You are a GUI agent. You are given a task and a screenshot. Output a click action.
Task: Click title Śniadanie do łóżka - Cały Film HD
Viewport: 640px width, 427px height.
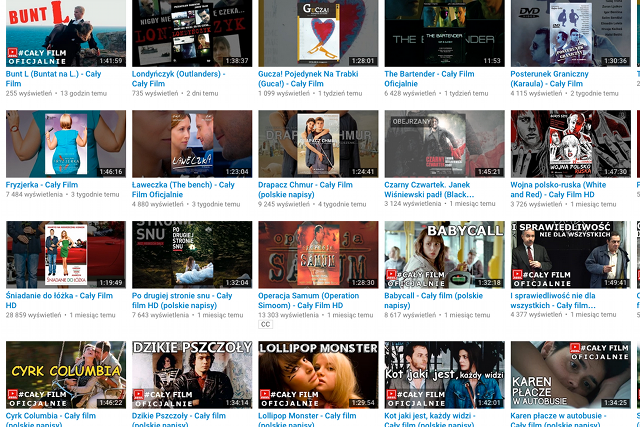[59, 300]
